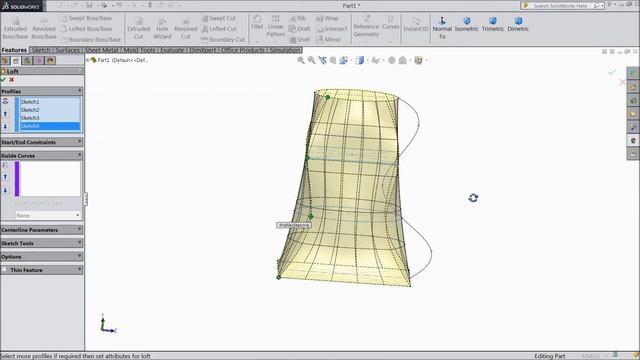640x360 pixels.
Task: Click Zoom to Area icon
Action: click(311, 60)
